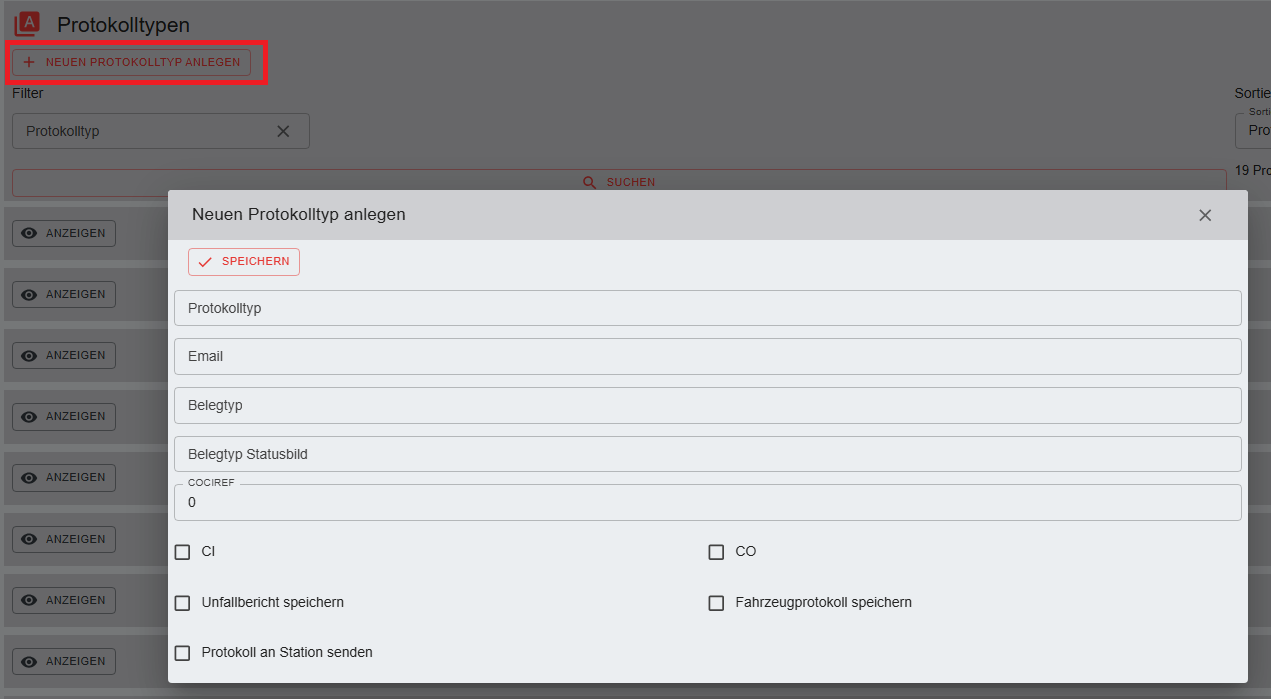Viewport: 1271px width, 699px height.
Task: Toggle Protokoll an Station senden checkbox
Action: click(182, 653)
